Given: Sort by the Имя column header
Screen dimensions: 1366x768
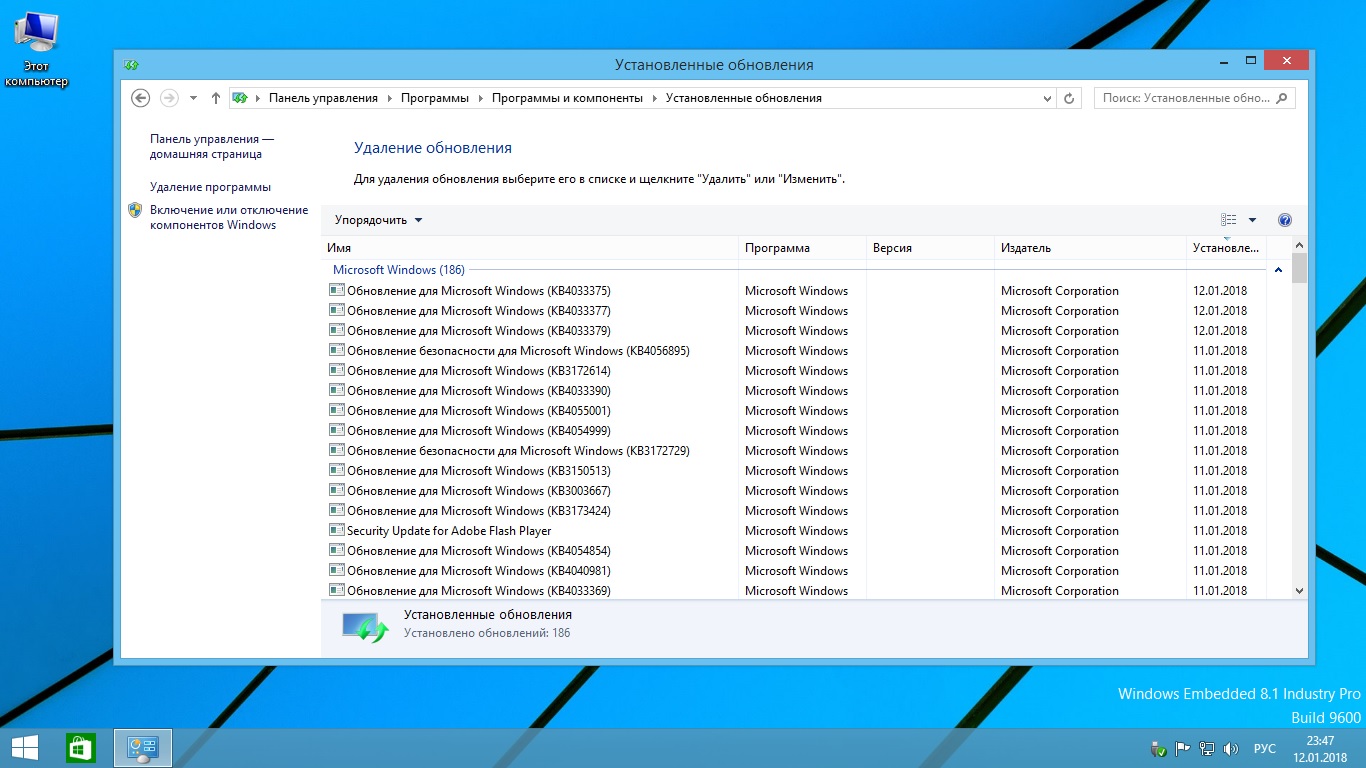Looking at the screenshot, I should 530,248.
